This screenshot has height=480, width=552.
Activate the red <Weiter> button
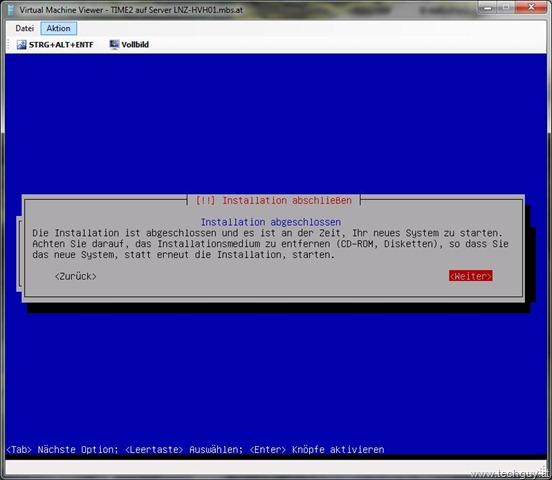[470, 276]
